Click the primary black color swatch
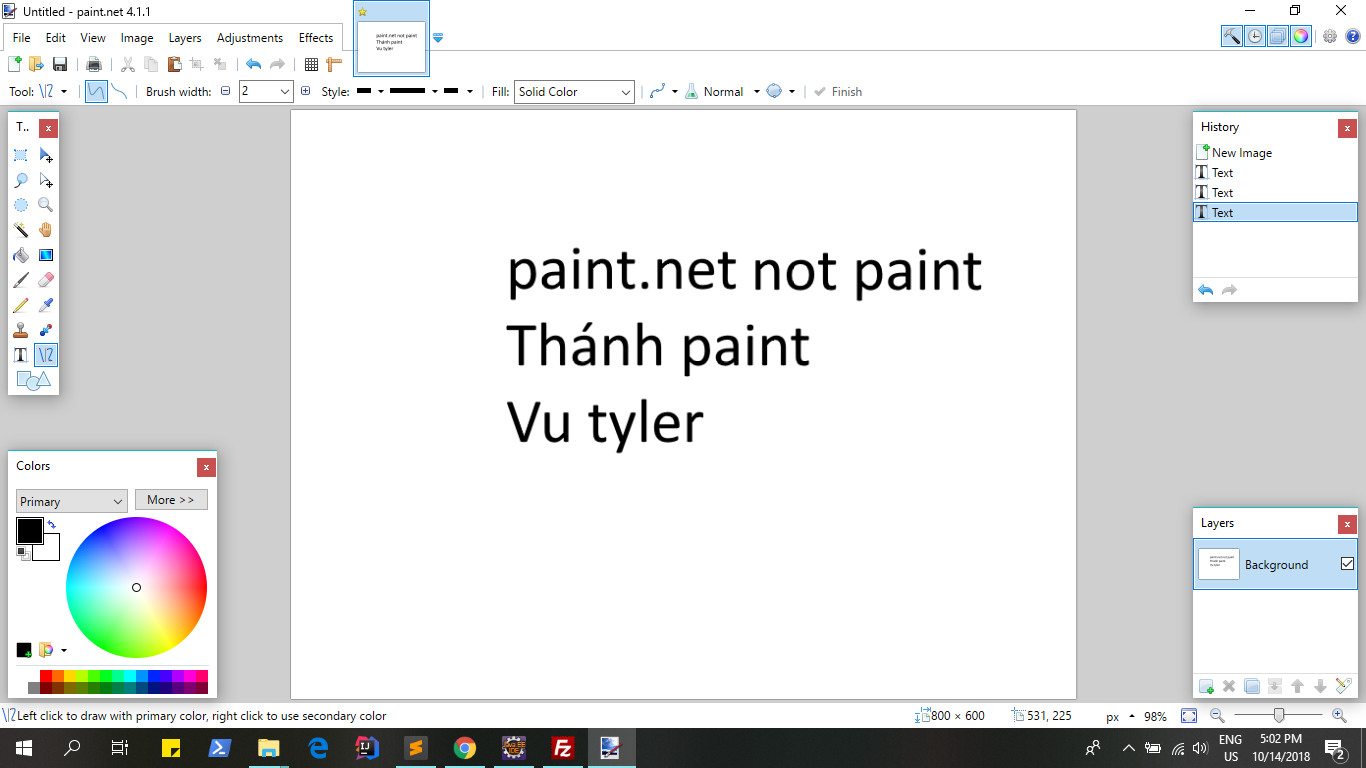The width and height of the screenshot is (1366, 768). 29,531
